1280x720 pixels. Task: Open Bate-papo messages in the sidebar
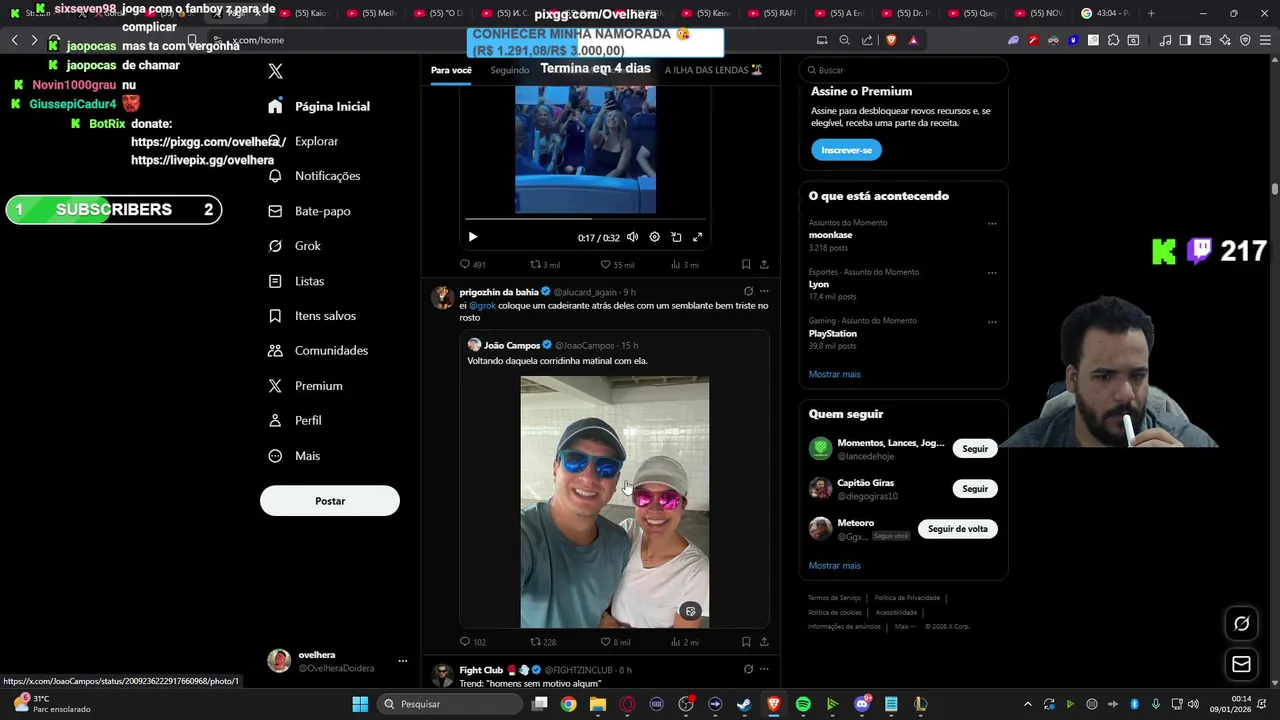[309, 211]
